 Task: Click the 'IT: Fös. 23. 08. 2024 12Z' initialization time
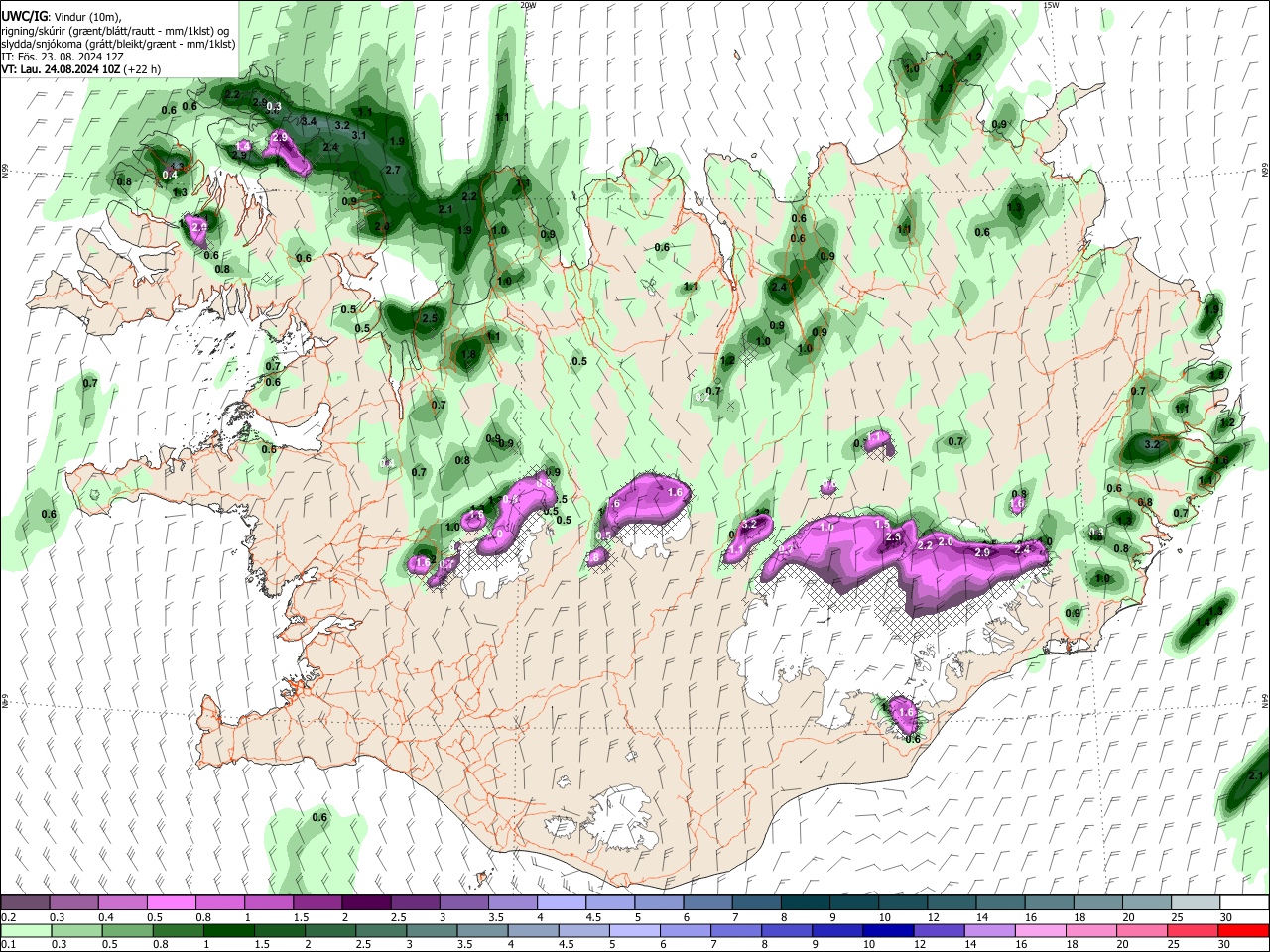63,57
